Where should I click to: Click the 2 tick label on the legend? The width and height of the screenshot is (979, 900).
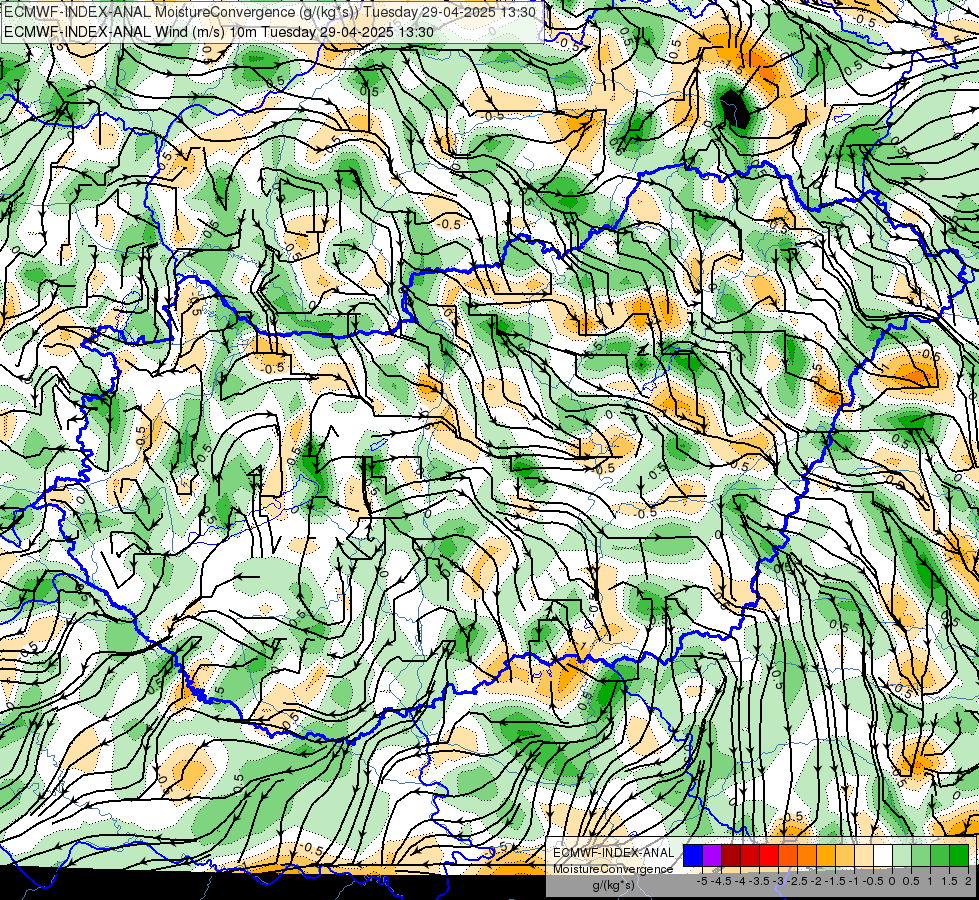pos(968,881)
